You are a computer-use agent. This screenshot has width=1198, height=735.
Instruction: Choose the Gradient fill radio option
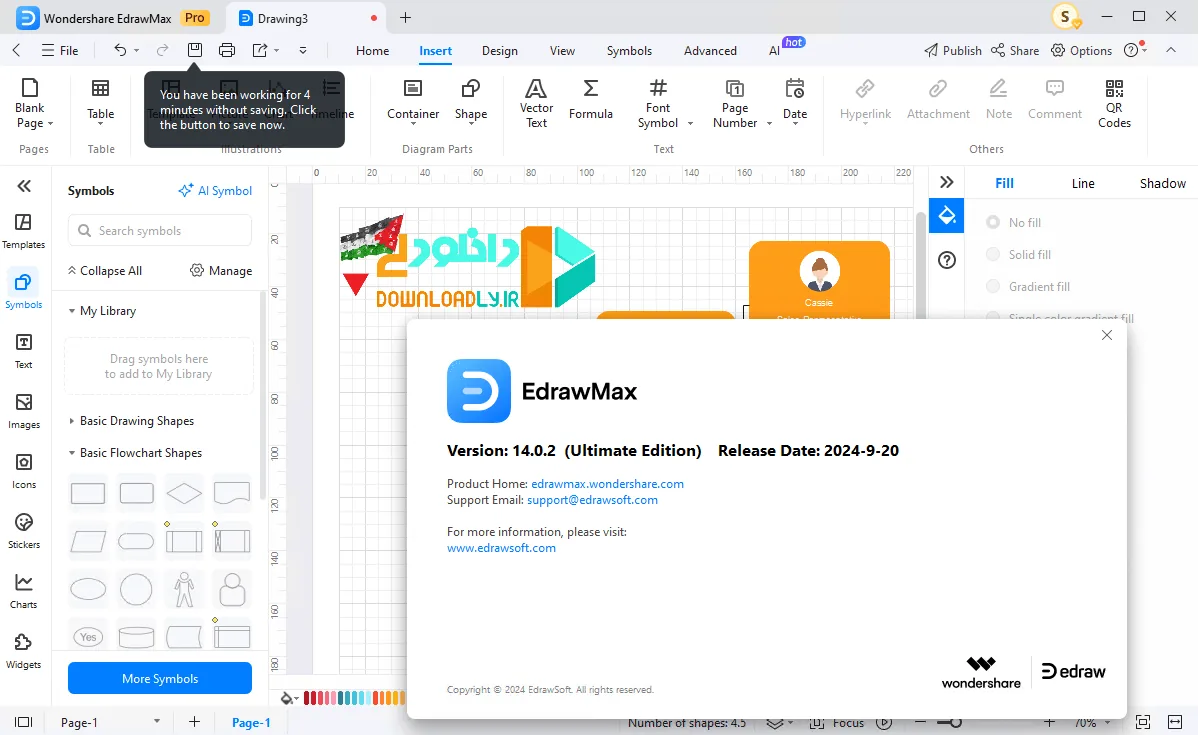click(992, 287)
